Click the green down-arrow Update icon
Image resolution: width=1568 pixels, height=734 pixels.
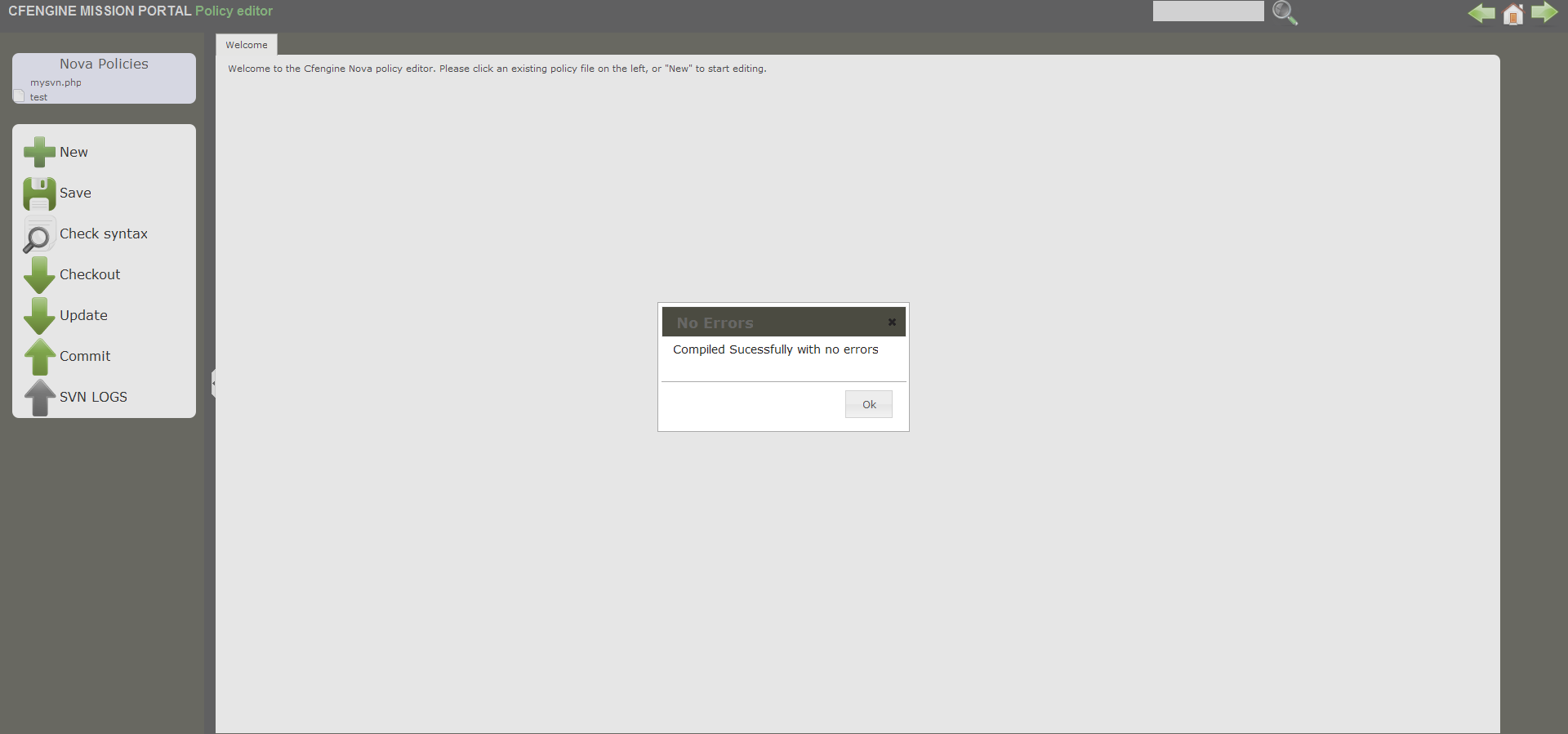click(x=39, y=316)
